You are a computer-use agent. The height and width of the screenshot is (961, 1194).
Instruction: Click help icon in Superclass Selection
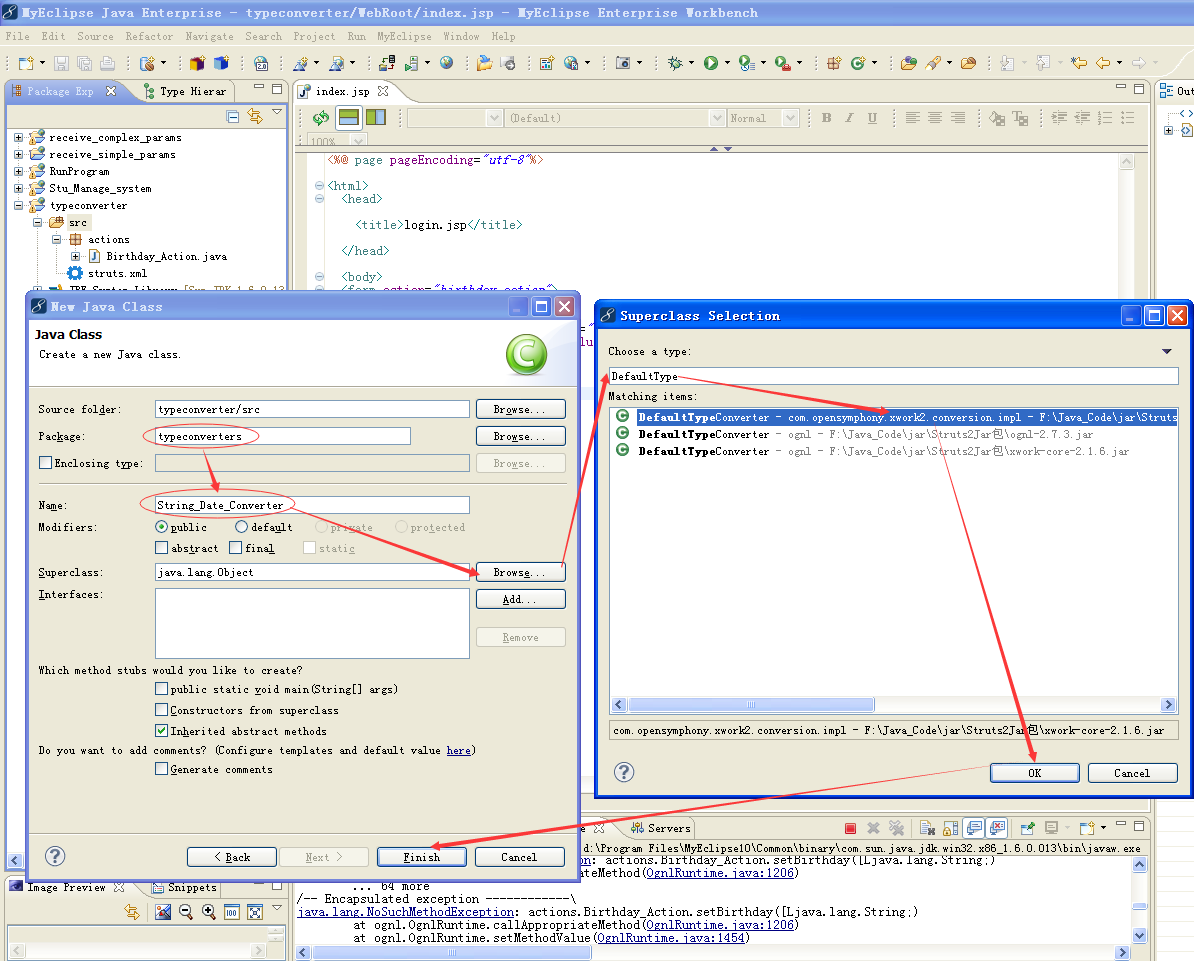624,772
